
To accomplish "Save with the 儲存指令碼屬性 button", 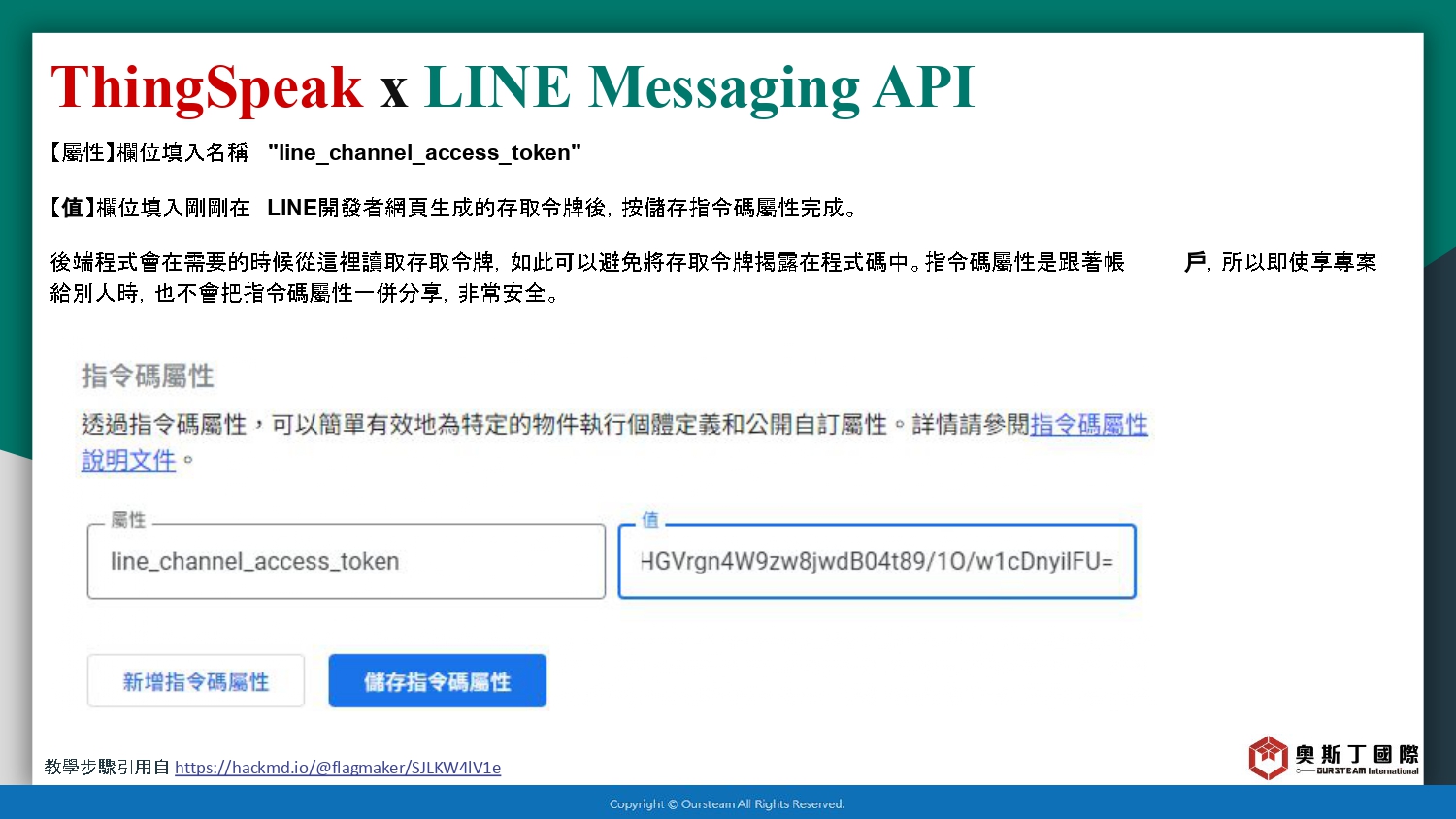I will [437, 681].
